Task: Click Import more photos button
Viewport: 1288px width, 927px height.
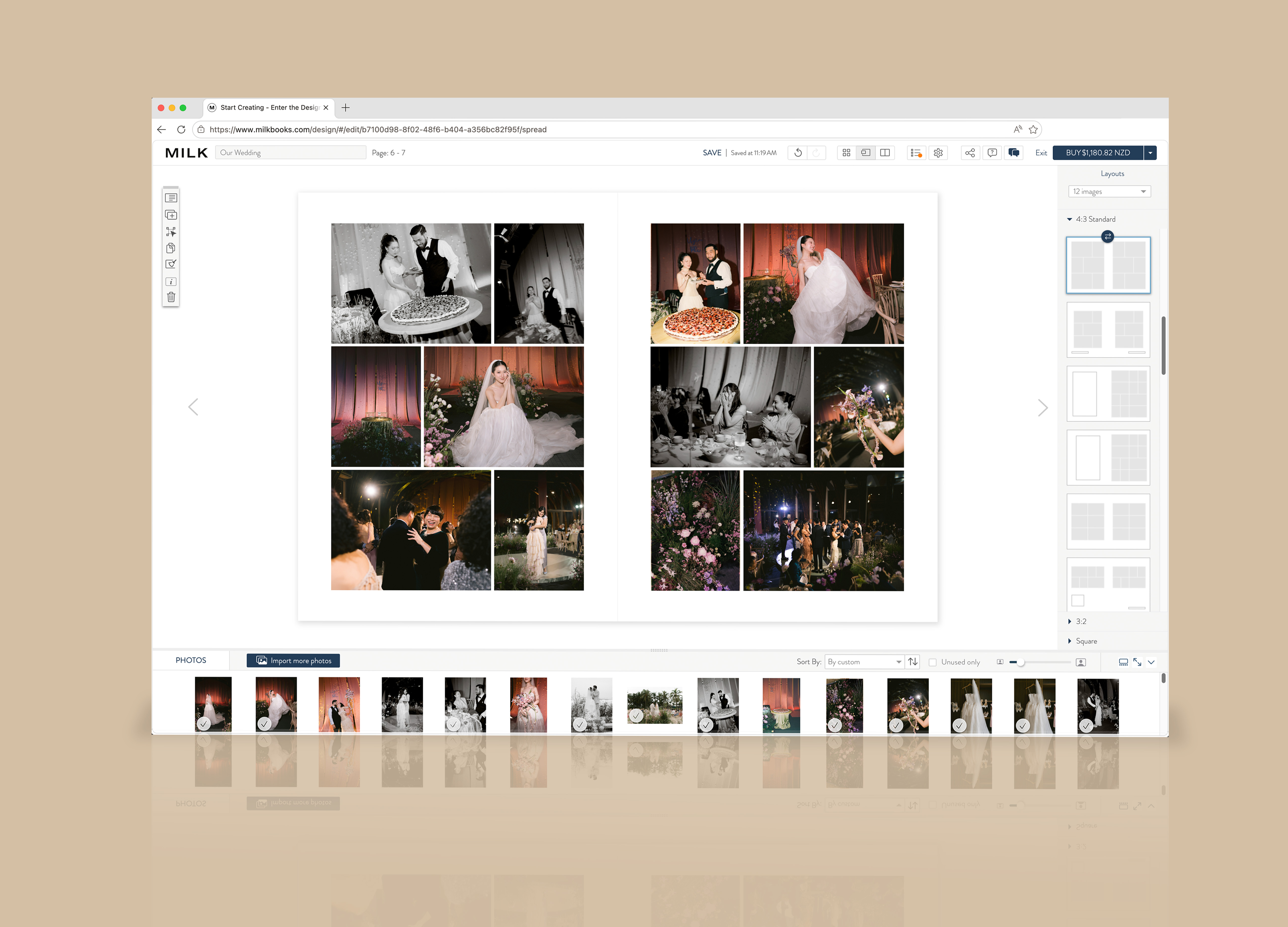Action: click(x=293, y=661)
